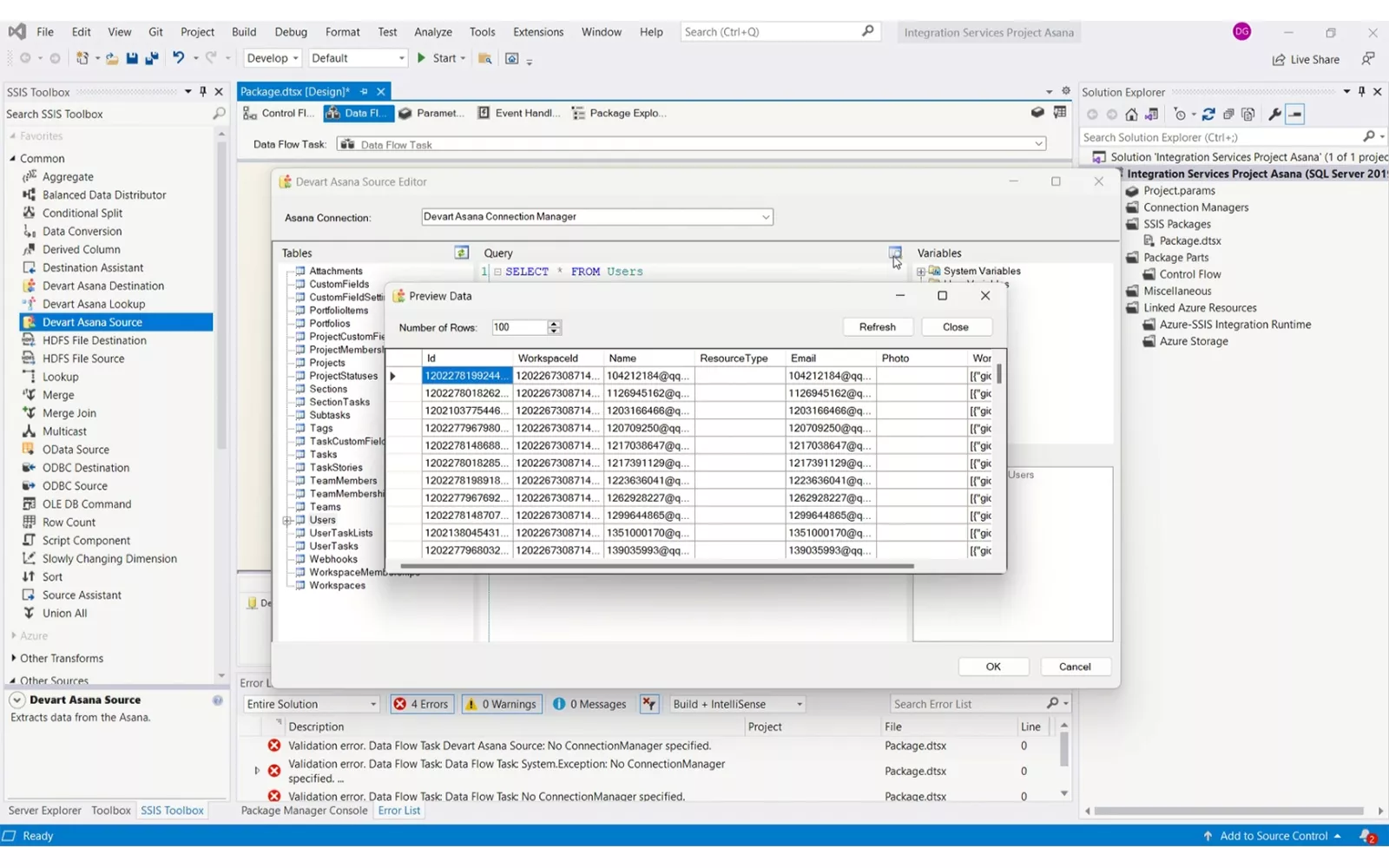Click the Home icon in Solution Explorer

(x=1131, y=115)
